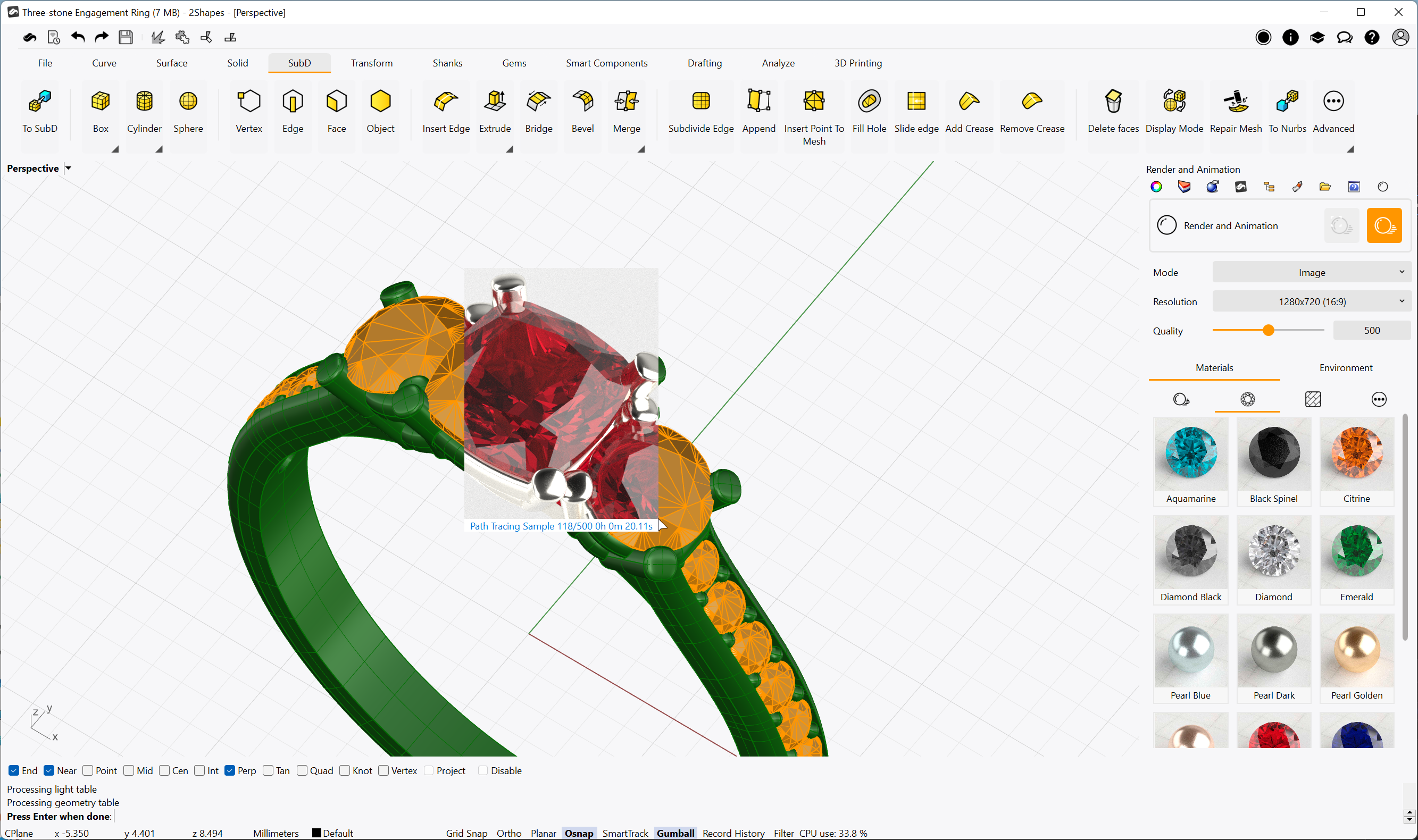Adjust the Quality slider handle

tap(1268, 330)
